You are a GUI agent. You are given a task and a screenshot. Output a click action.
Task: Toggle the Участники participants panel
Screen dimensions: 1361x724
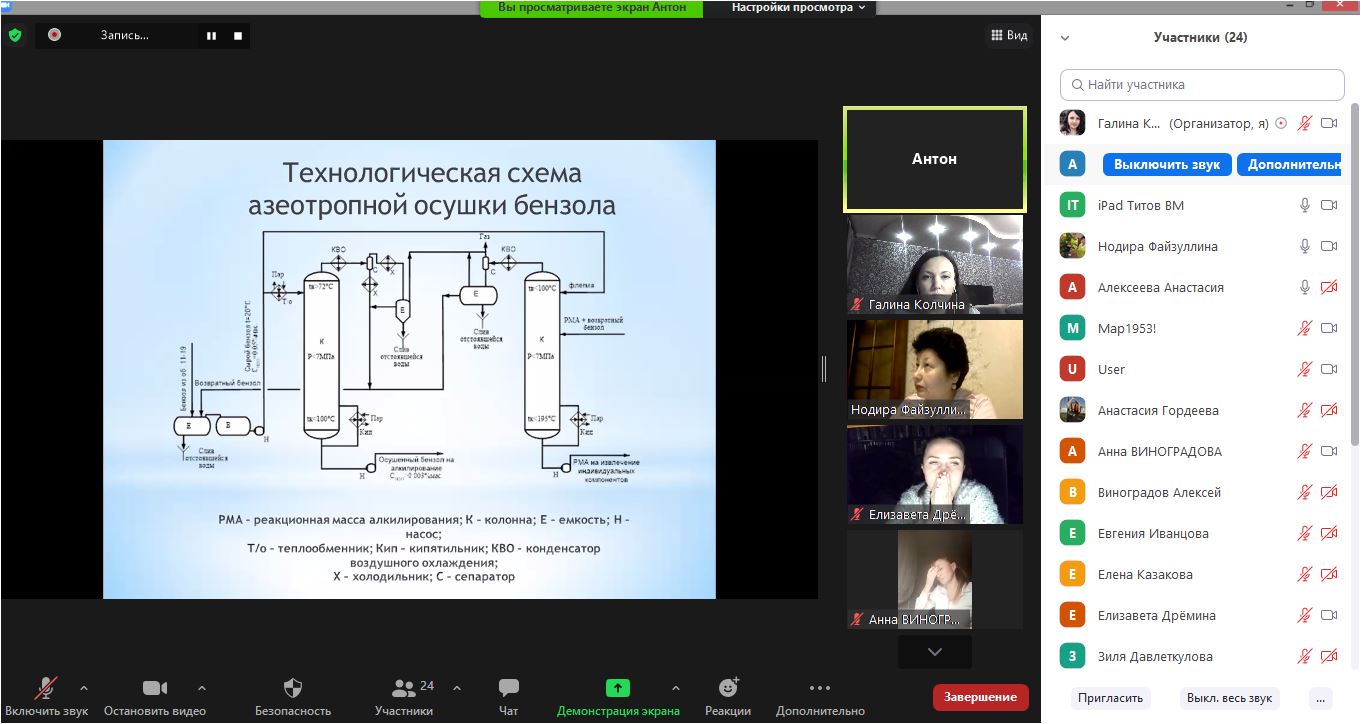pos(404,688)
